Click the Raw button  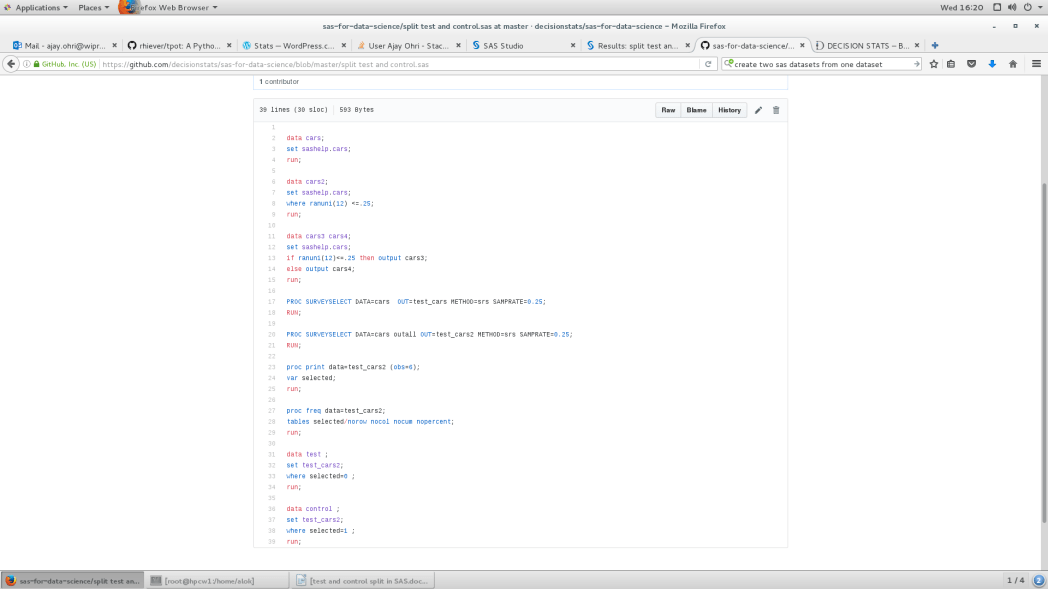[667, 110]
